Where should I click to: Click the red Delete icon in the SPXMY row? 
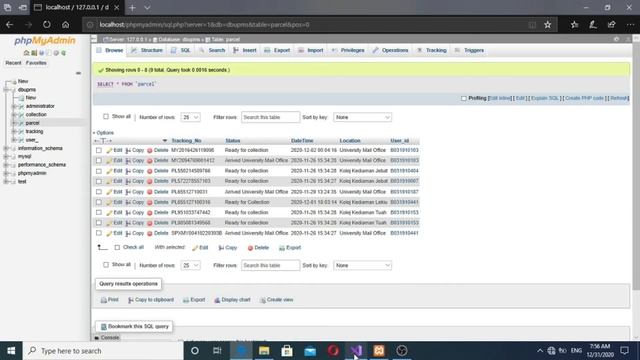point(150,233)
